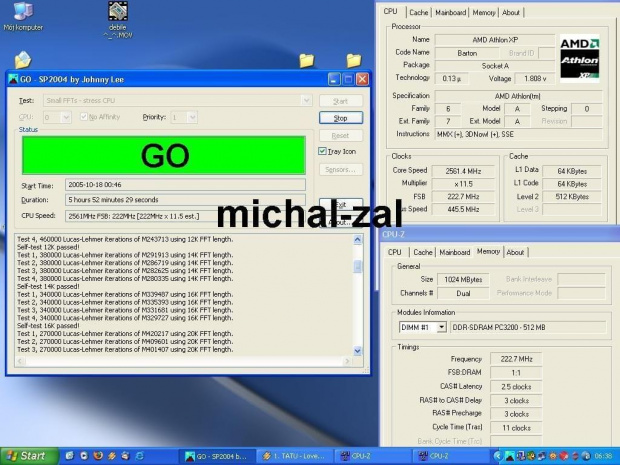This screenshot has width=620, height=465.
Task: Click the taskbar clock showing 06:38
Action: pyautogui.click(x=603, y=456)
